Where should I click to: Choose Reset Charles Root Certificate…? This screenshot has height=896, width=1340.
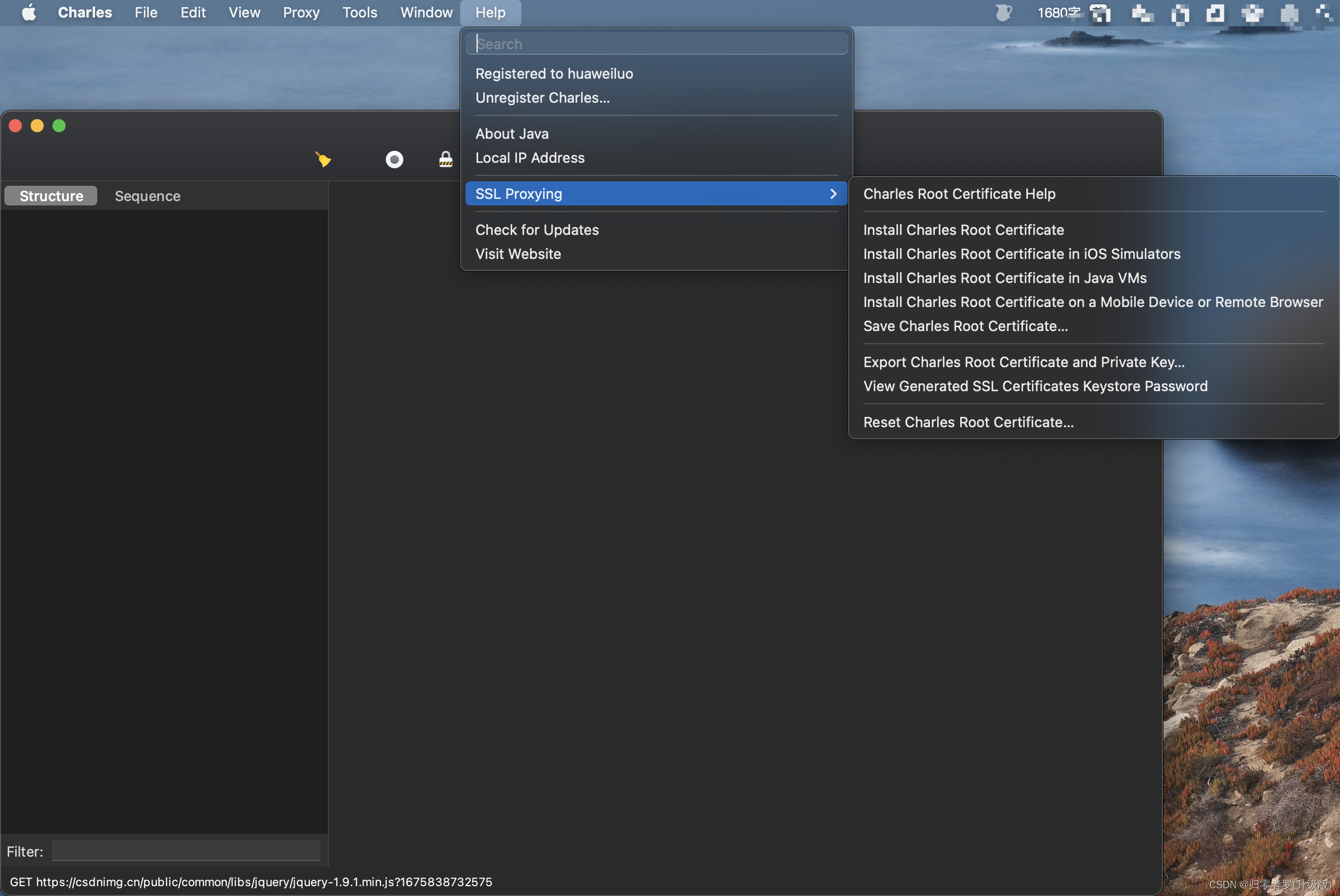1094,422
